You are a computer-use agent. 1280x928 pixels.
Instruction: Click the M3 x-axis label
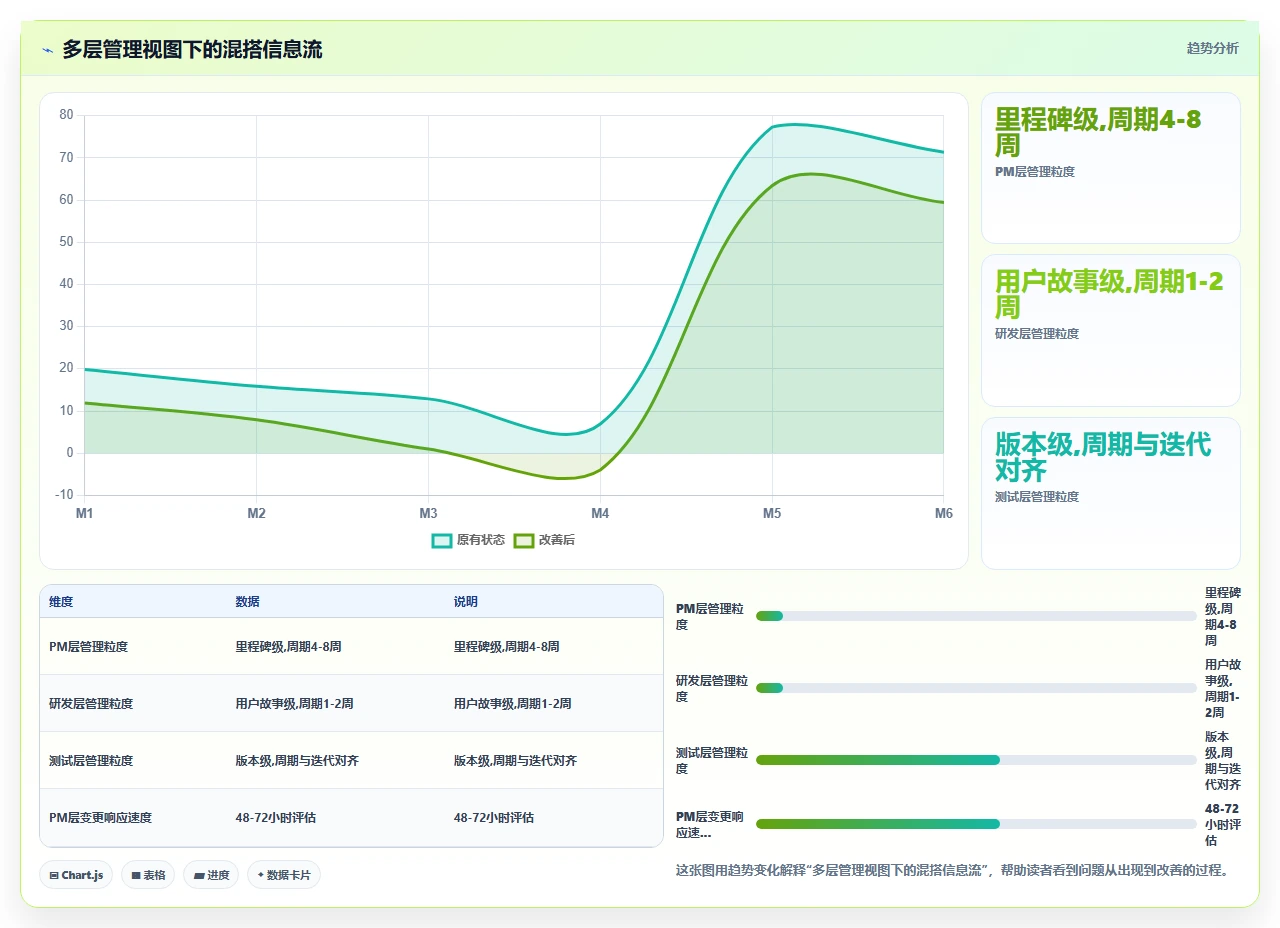pos(428,513)
